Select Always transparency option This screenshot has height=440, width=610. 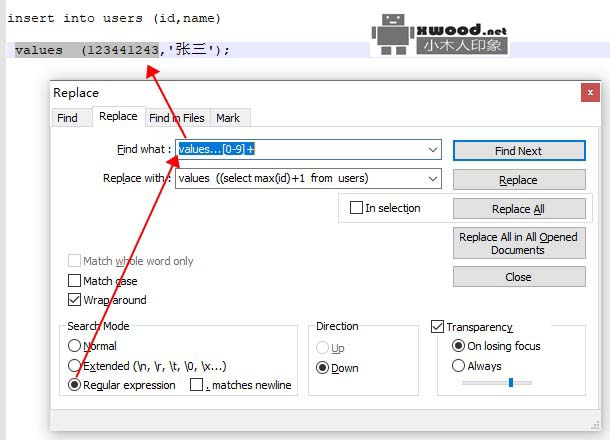point(458,366)
